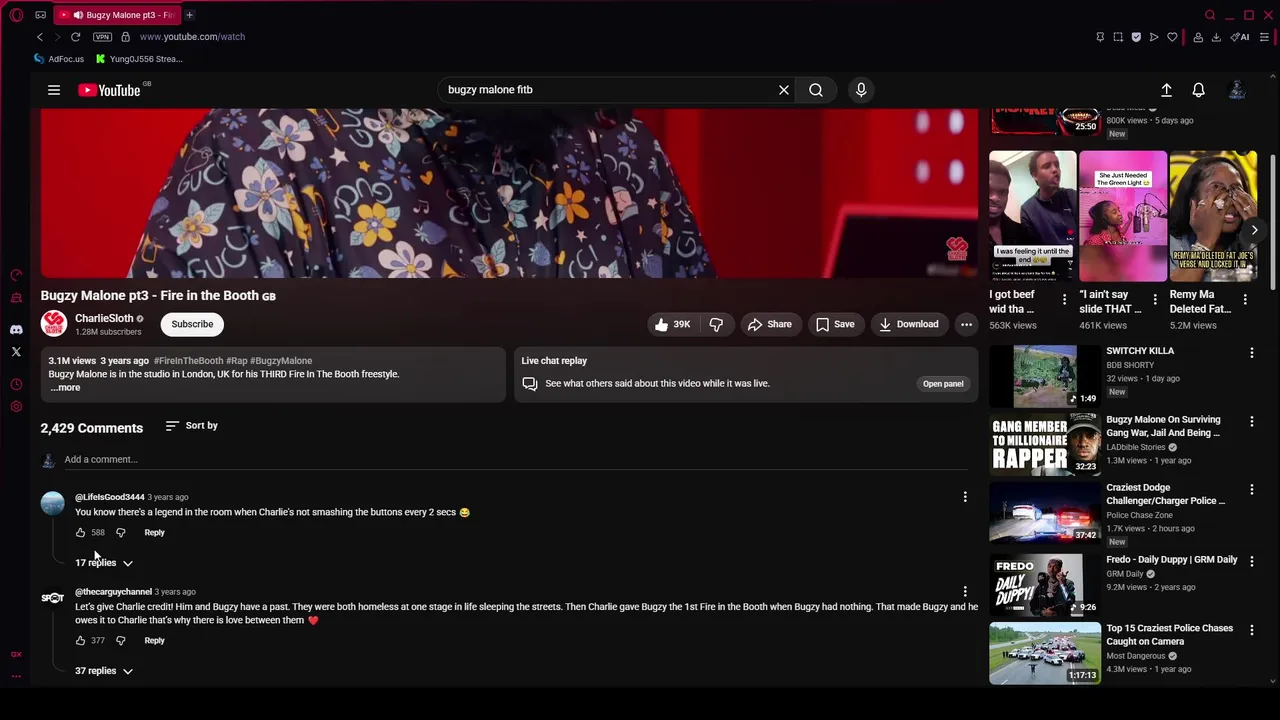Open the pinboard pin icon
The height and width of the screenshot is (720, 1280).
(x=1100, y=37)
